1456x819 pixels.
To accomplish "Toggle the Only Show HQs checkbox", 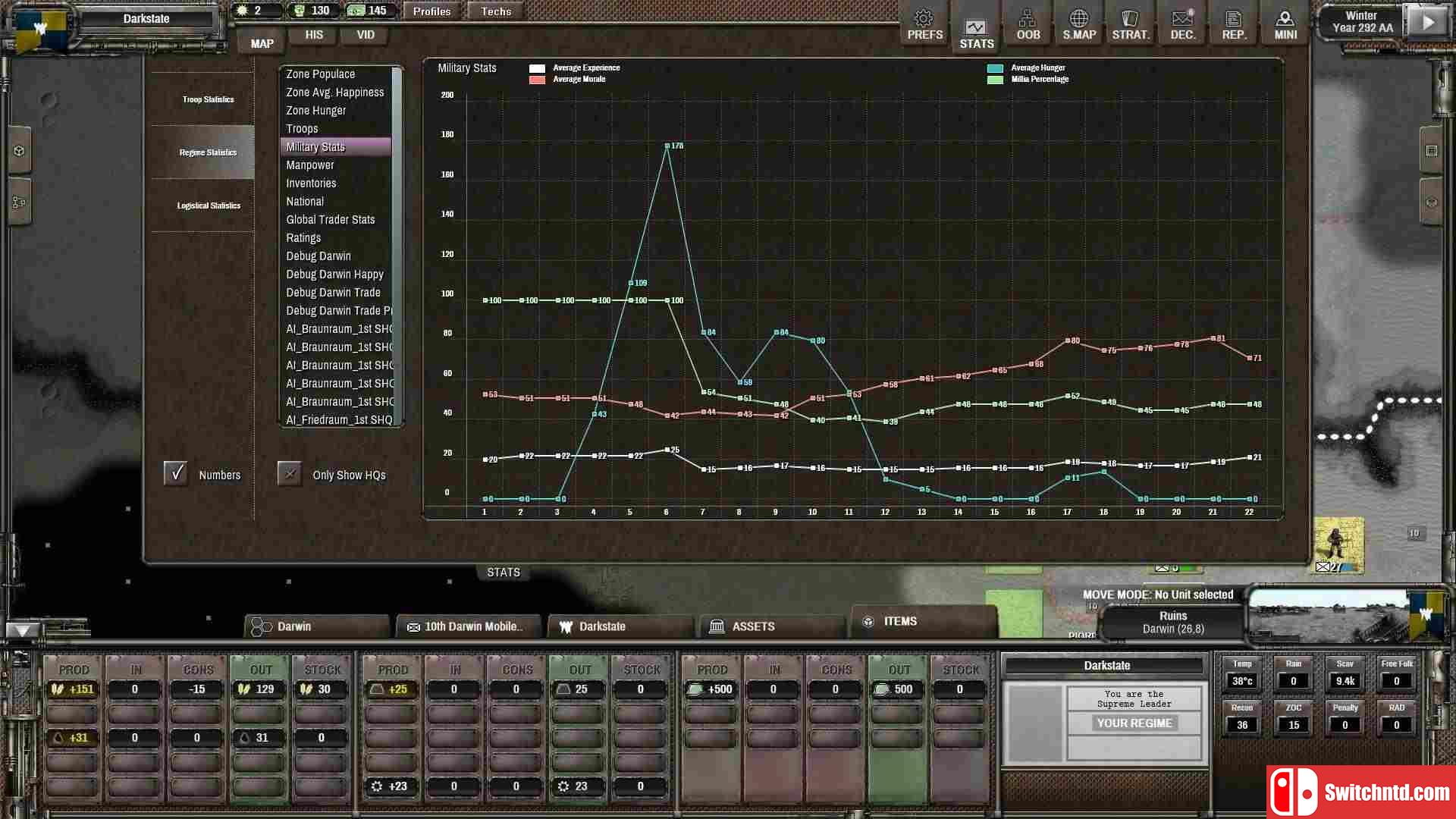I will click(x=290, y=473).
